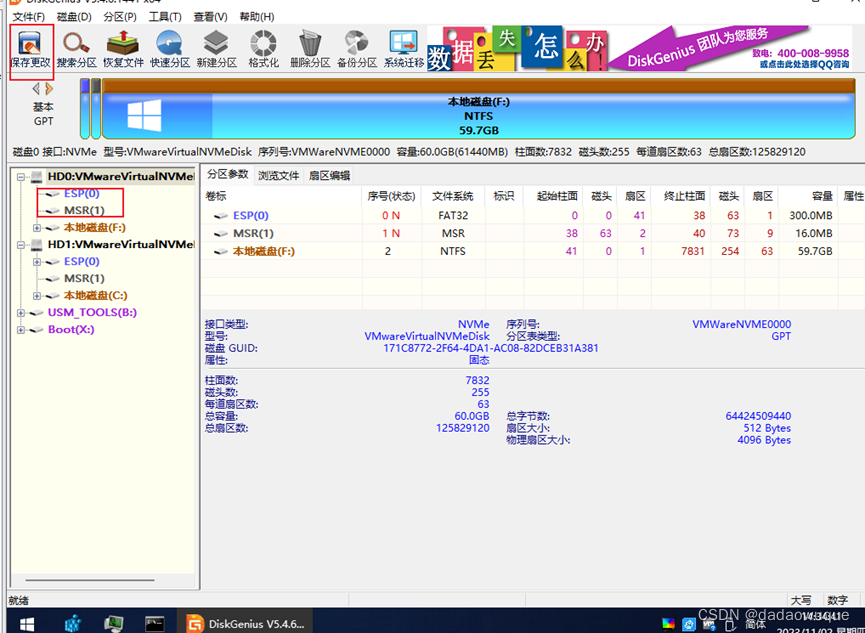Screen dimensions: 865x633
Task: Go to previous disk with left arrow
Action: click(x=36, y=88)
